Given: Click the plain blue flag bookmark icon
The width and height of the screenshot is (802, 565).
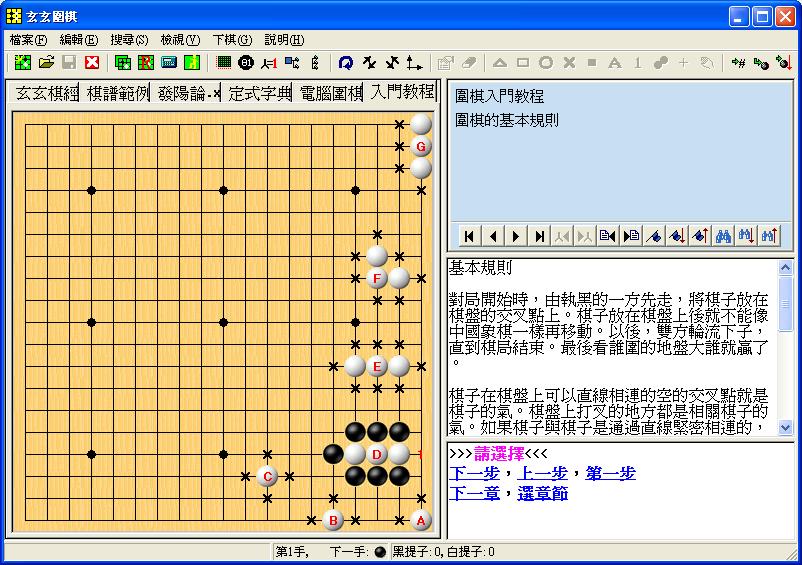Looking at the screenshot, I should click(654, 236).
